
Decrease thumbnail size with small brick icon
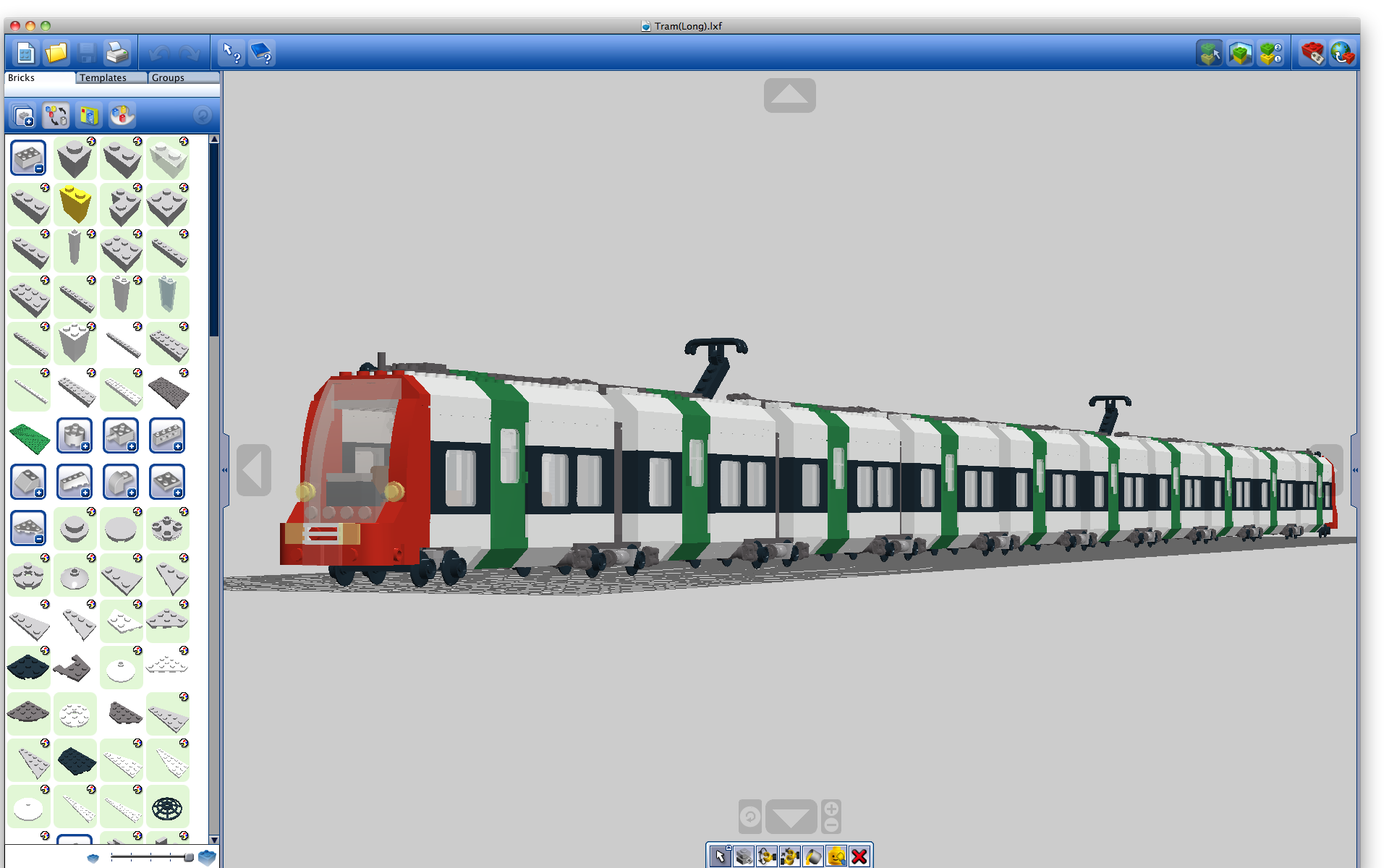93,858
